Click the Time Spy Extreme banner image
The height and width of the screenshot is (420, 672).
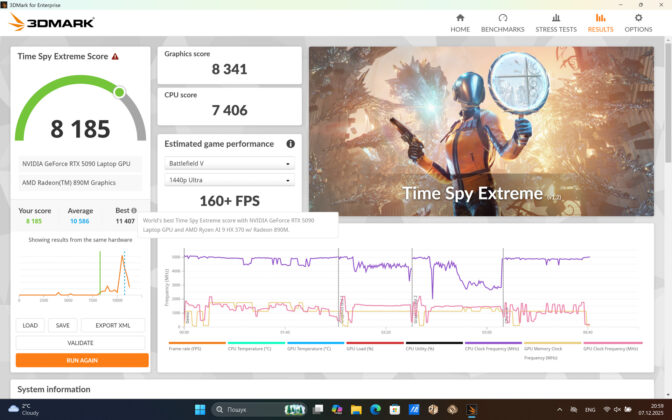481,131
